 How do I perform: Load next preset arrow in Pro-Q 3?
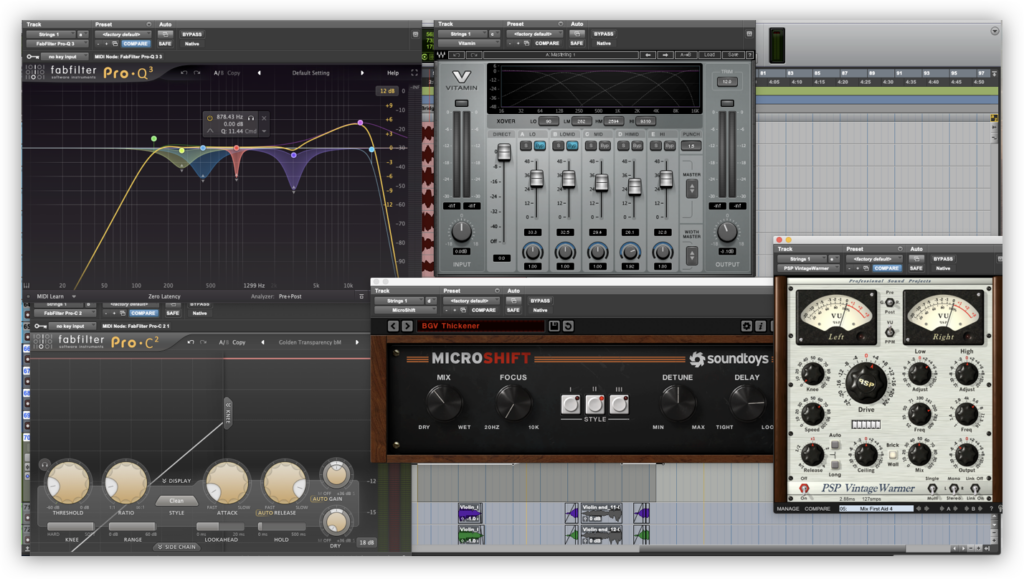(362, 73)
